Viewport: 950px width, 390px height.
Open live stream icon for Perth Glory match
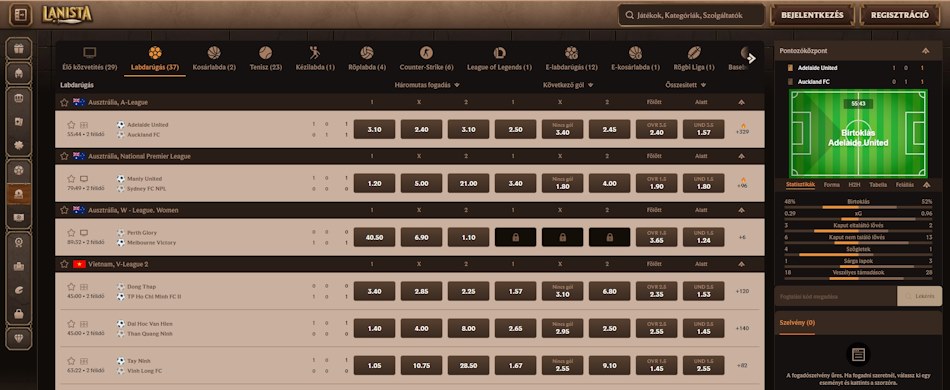[84, 233]
